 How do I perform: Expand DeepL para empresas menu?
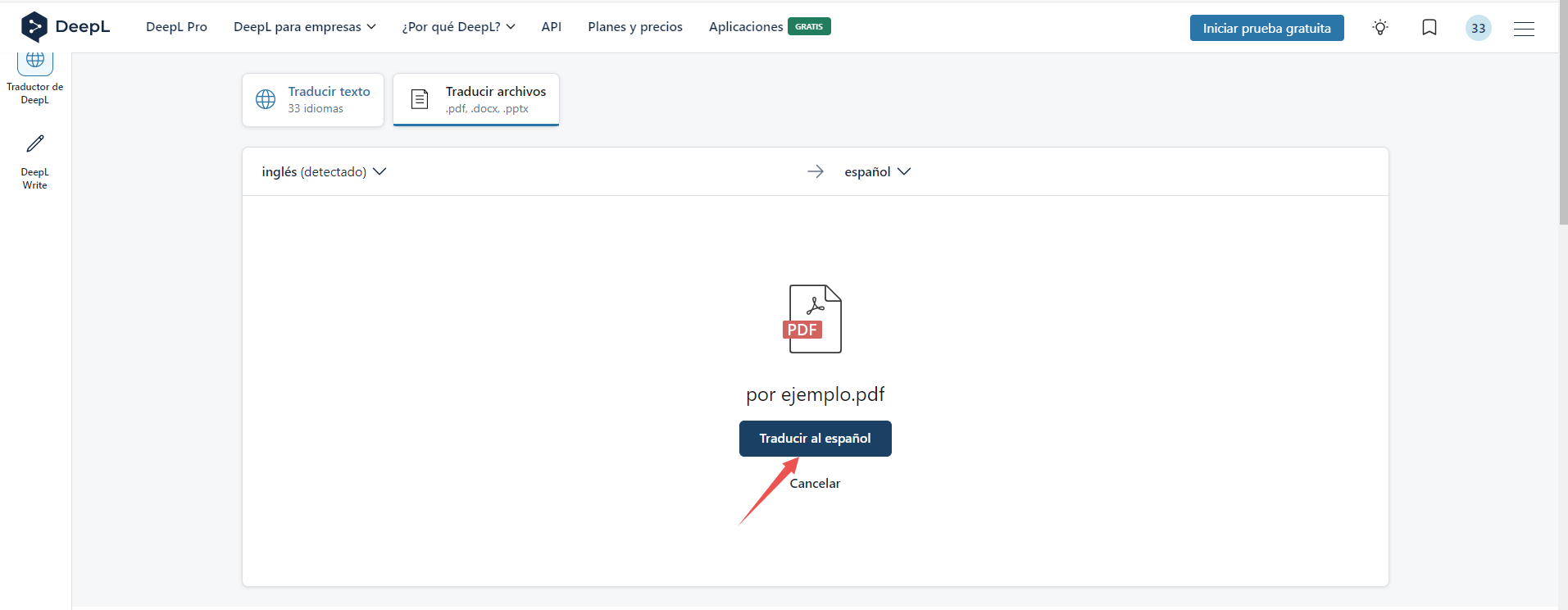tap(305, 27)
